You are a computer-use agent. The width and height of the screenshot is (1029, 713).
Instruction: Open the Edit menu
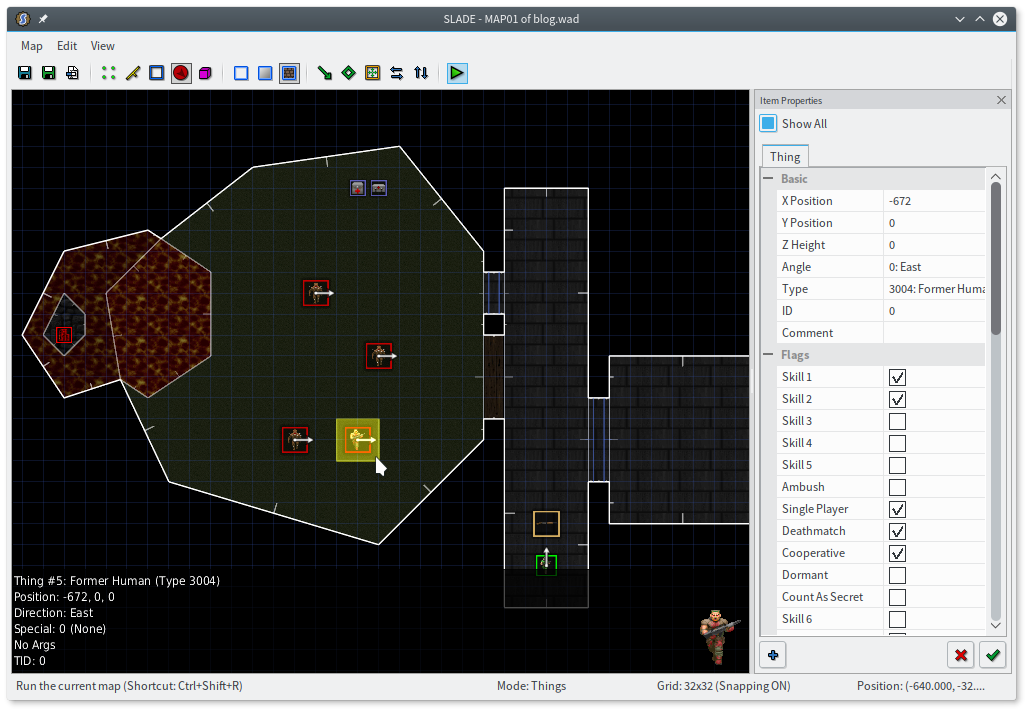point(67,46)
